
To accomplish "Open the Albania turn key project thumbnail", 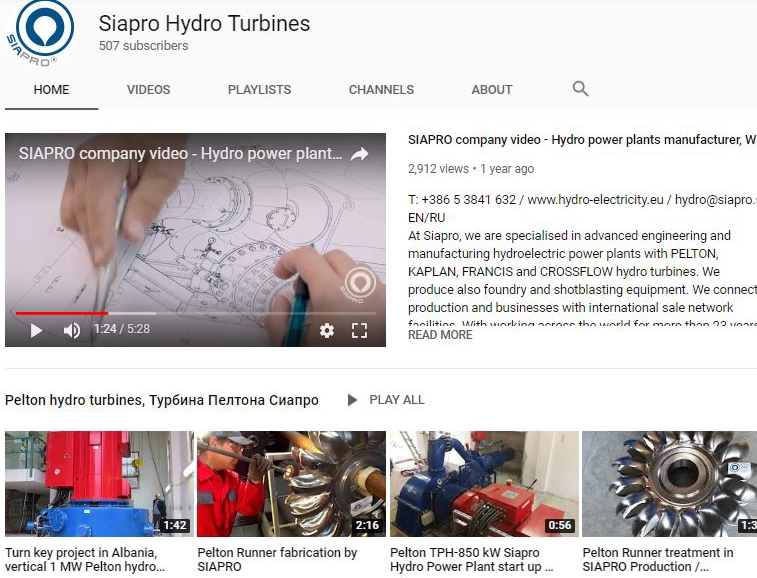I will coord(99,484).
